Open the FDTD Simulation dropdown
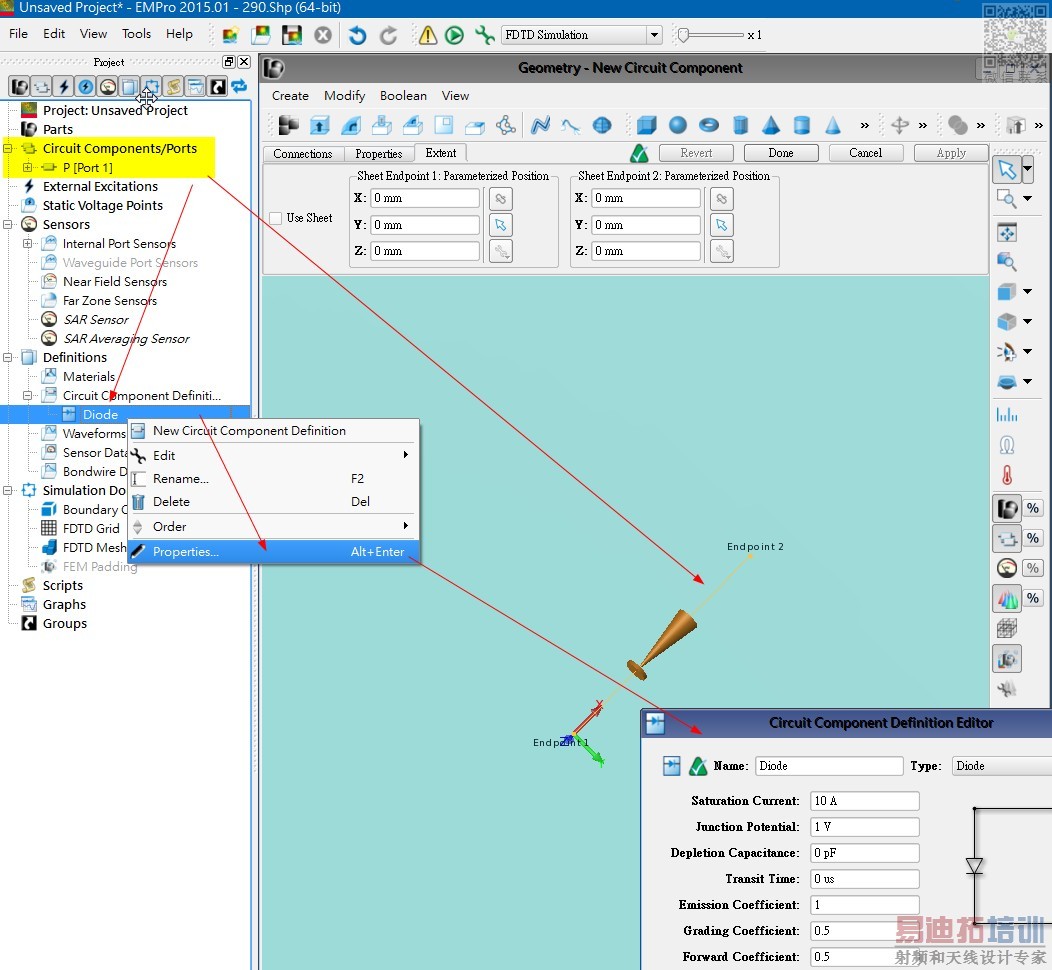The image size is (1052, 970). coord(654,35)
